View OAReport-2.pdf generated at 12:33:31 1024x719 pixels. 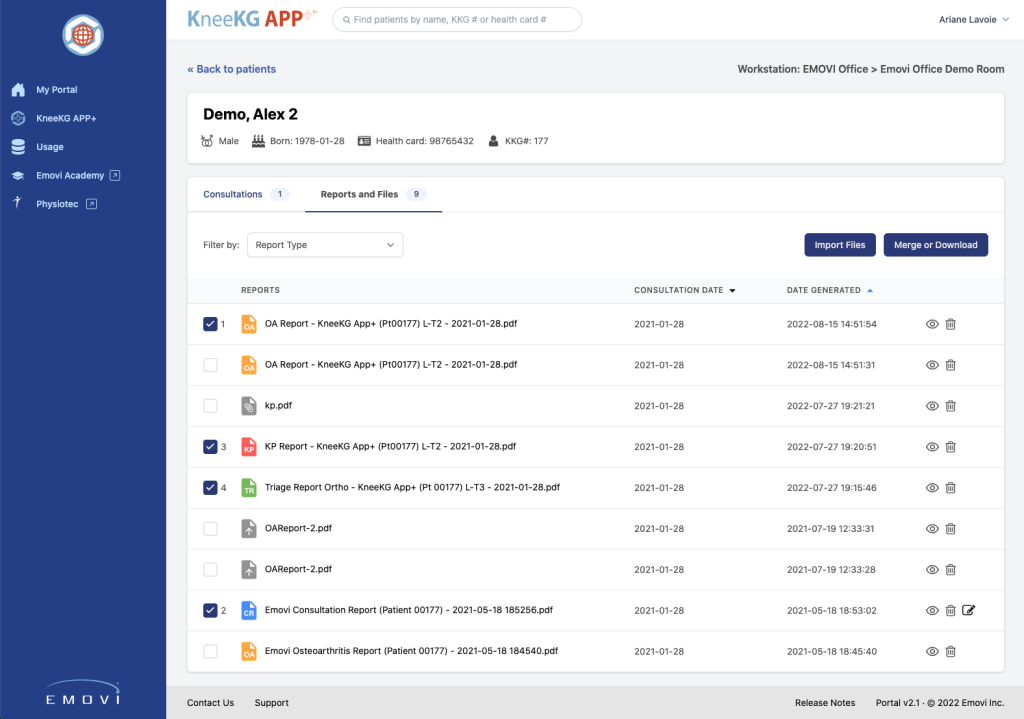tap(932, 528)
